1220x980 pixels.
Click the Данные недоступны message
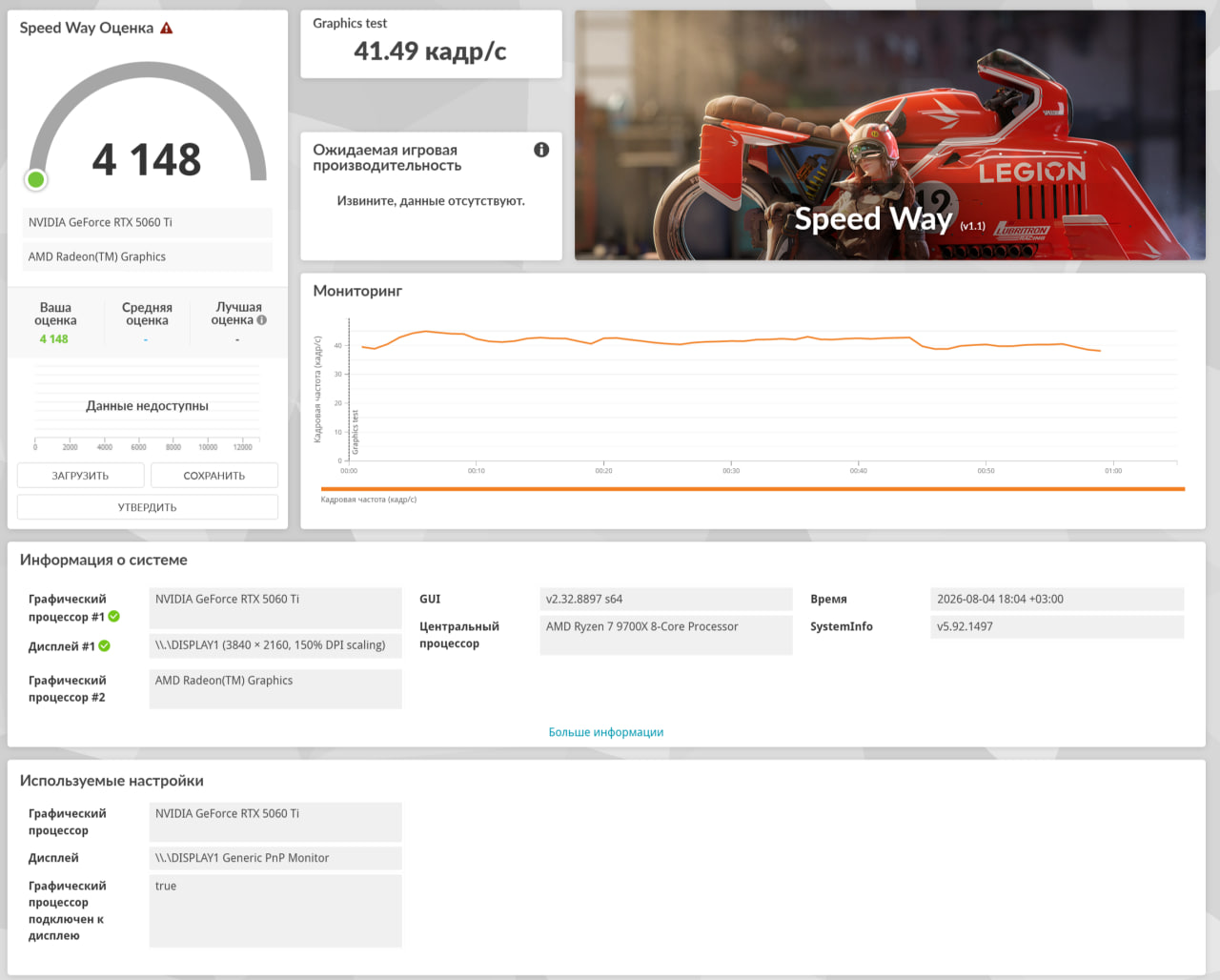pos(147,406)
